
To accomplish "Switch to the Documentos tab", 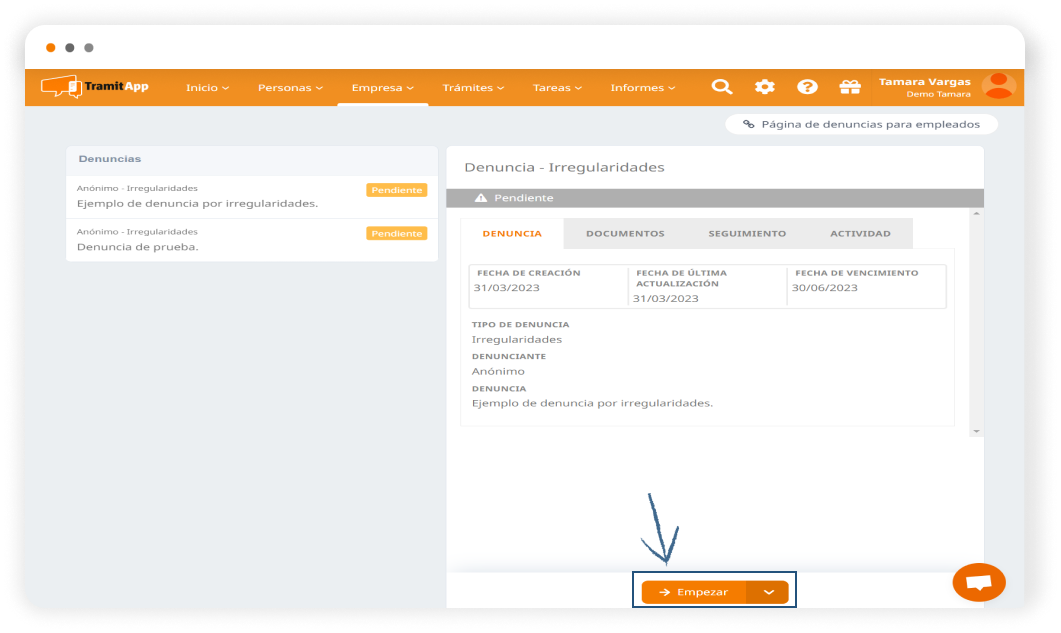I will (625, 234).
